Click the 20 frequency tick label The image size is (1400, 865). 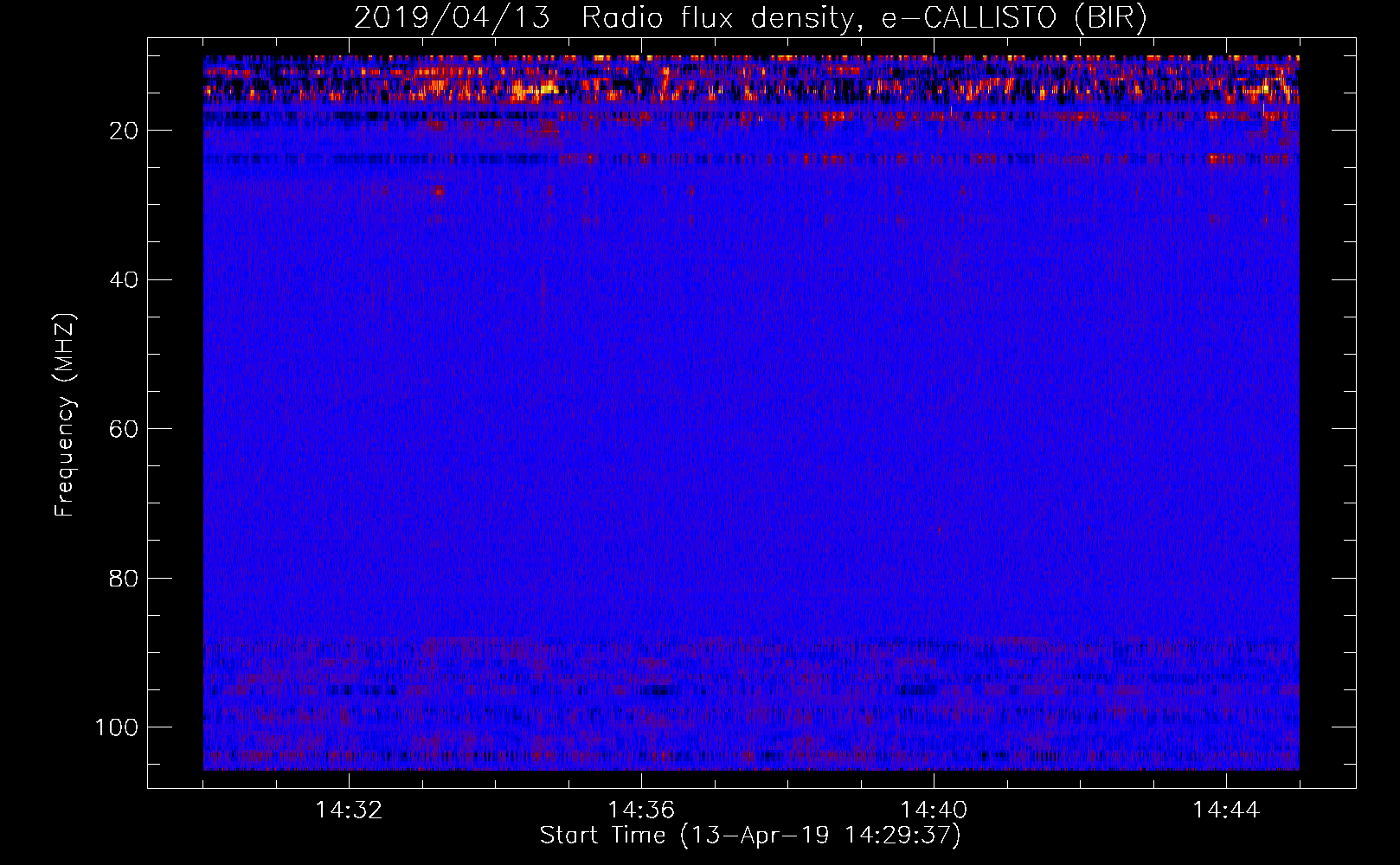(x=124, y=131)
